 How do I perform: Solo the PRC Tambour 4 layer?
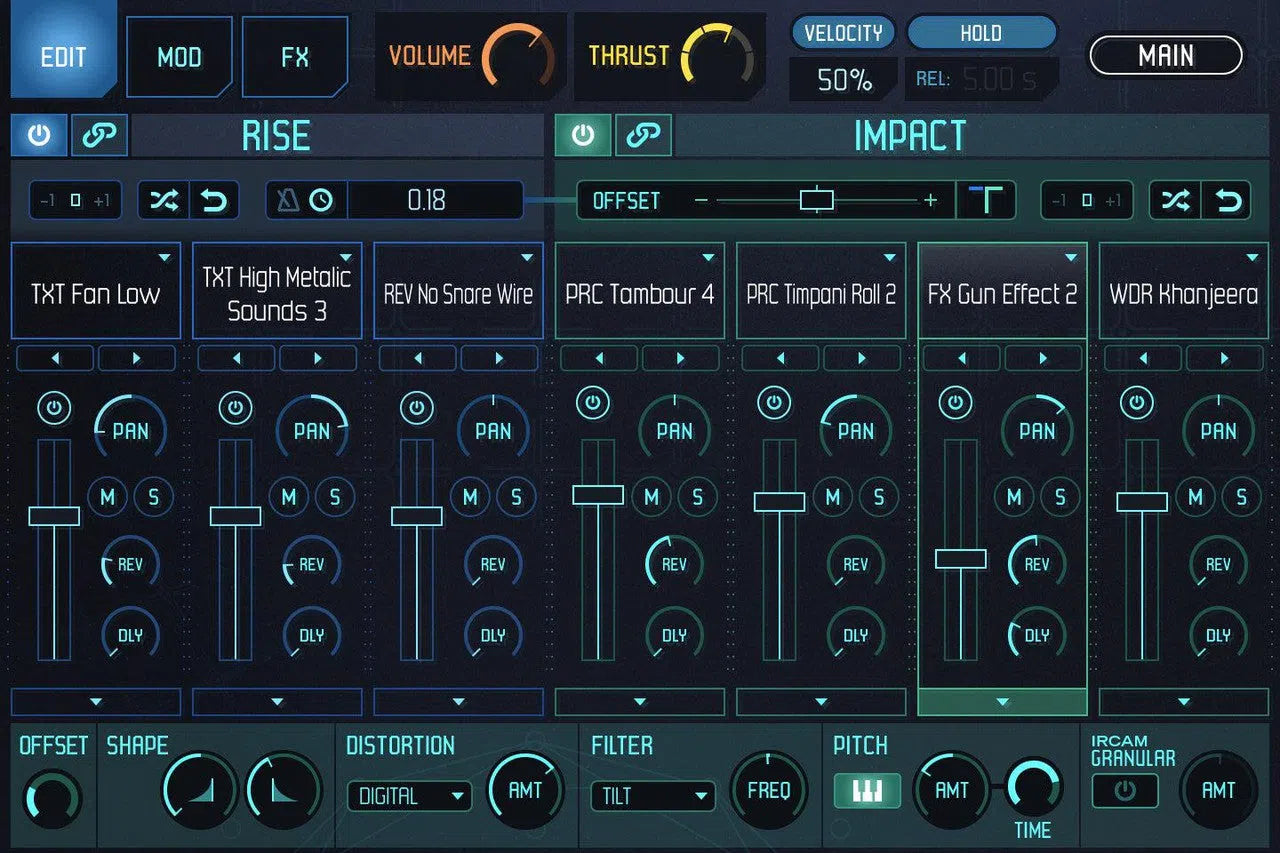pos(697,496)
